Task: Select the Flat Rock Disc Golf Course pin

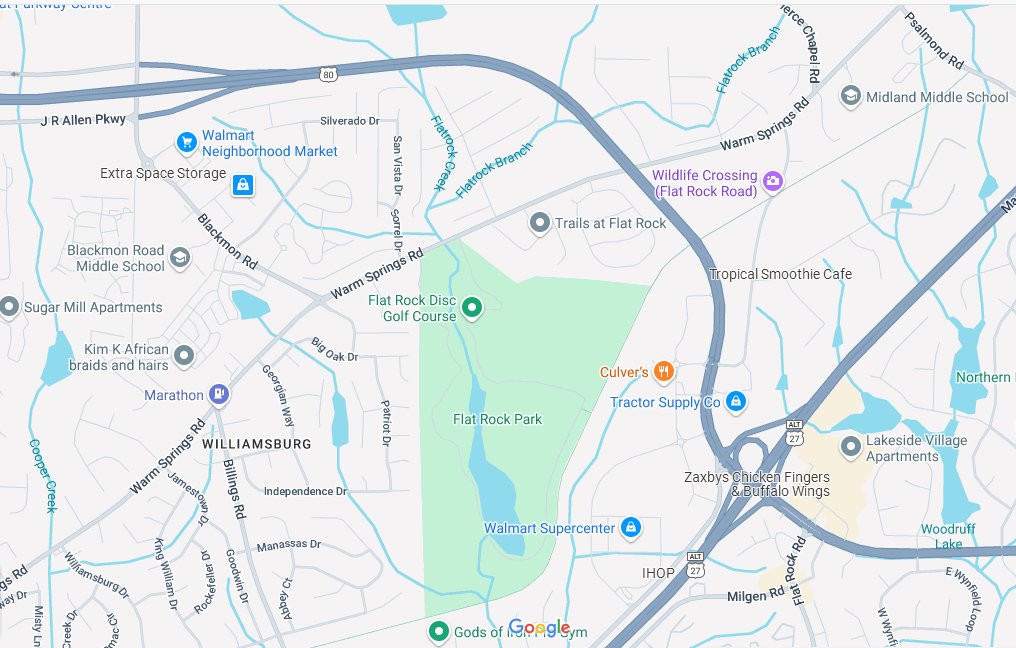Action: 472,307
